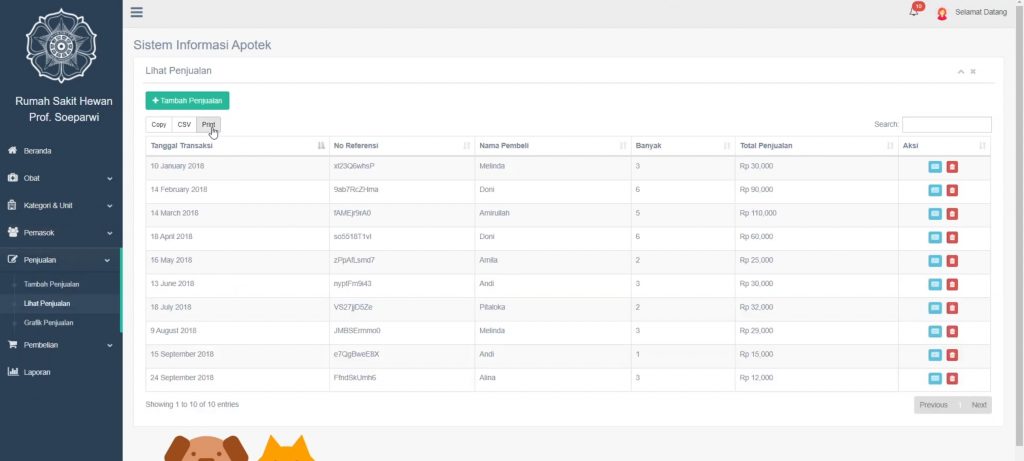1024x461 pixels.
Task: View details of Pitaloka's 18 July transaction
Action: pos(935,308)
